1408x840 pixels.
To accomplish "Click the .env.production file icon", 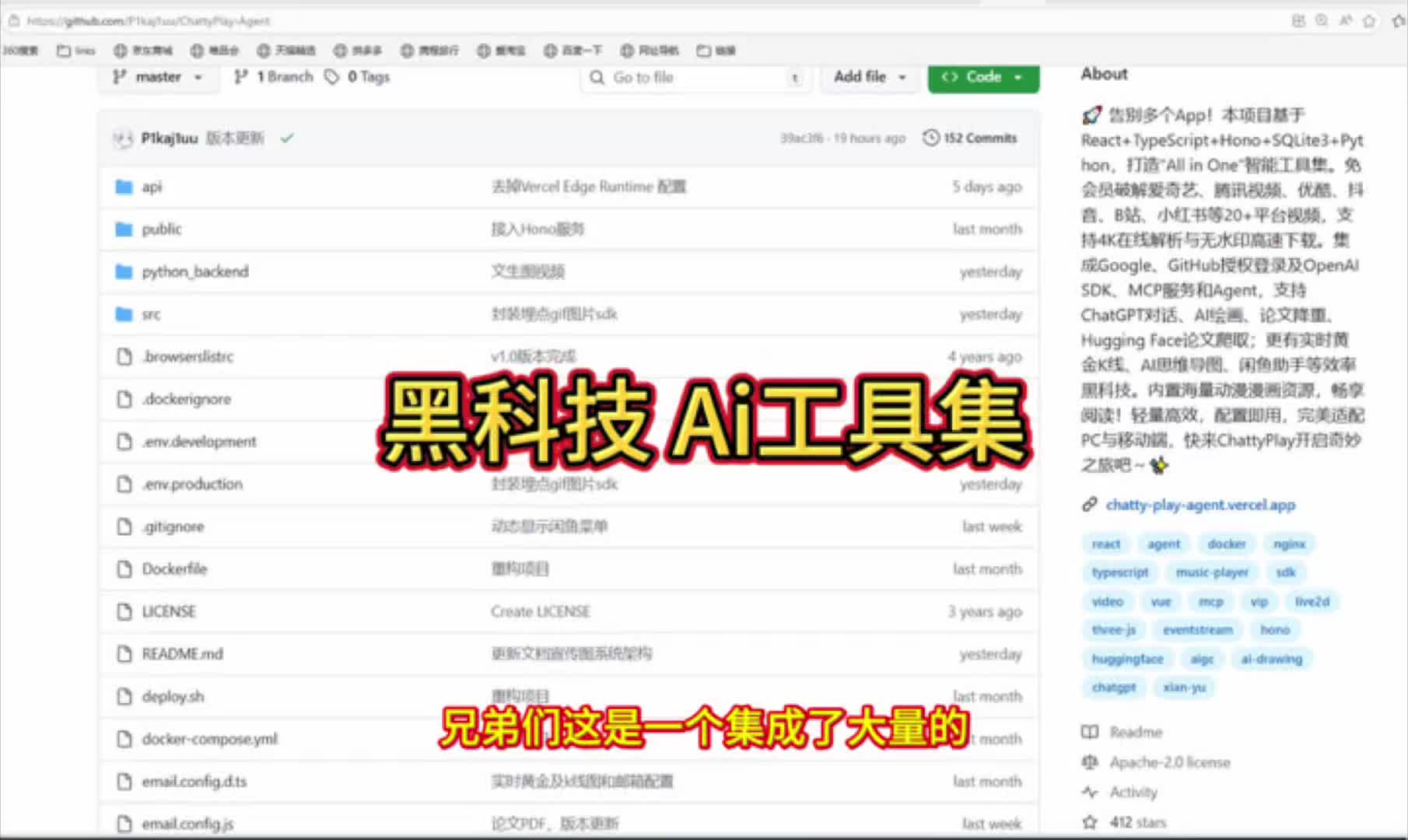I will point(124,484).
